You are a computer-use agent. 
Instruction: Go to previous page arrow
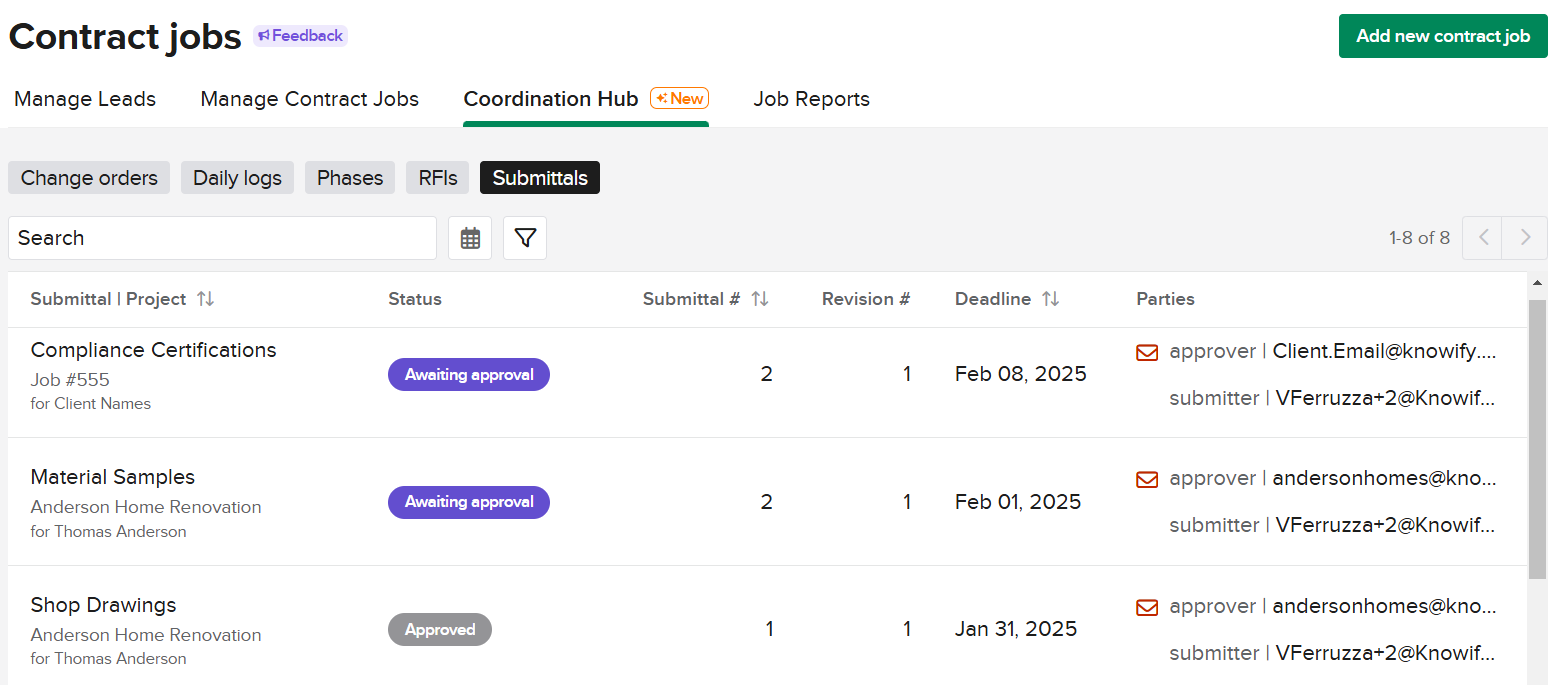tap(1483, 238)
